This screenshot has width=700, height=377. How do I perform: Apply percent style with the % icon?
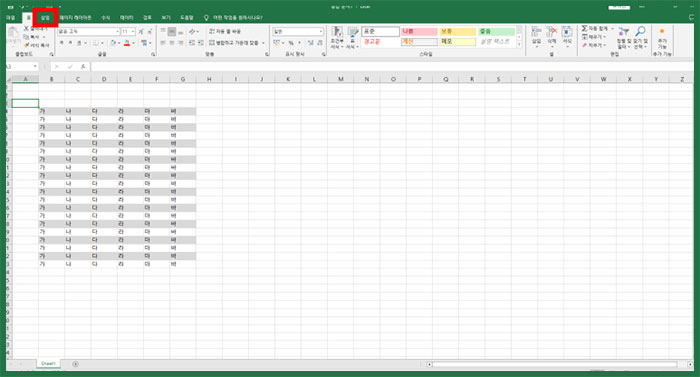pos(291,43)
